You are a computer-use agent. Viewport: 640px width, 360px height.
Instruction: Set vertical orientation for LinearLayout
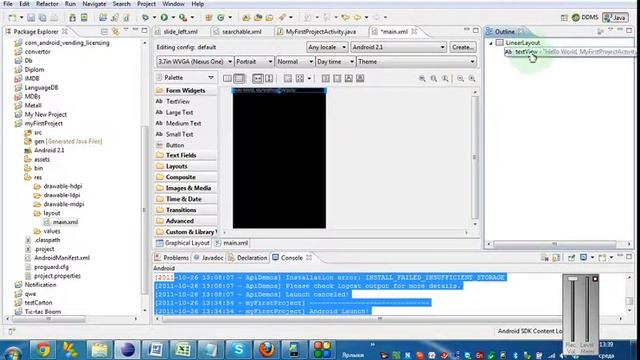(x=240, y=78)
